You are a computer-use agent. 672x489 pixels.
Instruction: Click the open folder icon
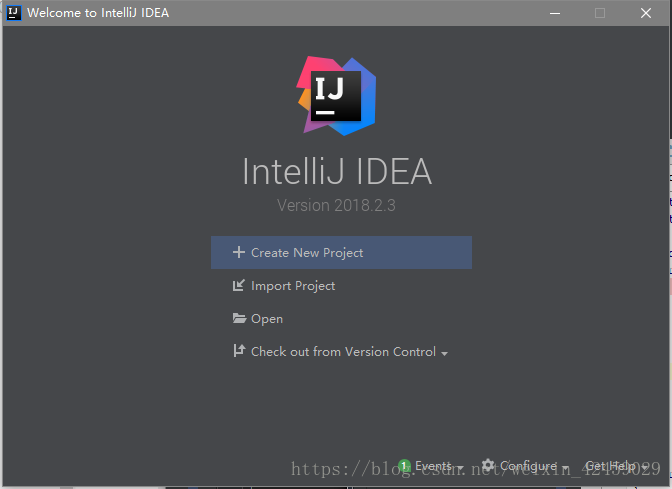click(239, 318)
